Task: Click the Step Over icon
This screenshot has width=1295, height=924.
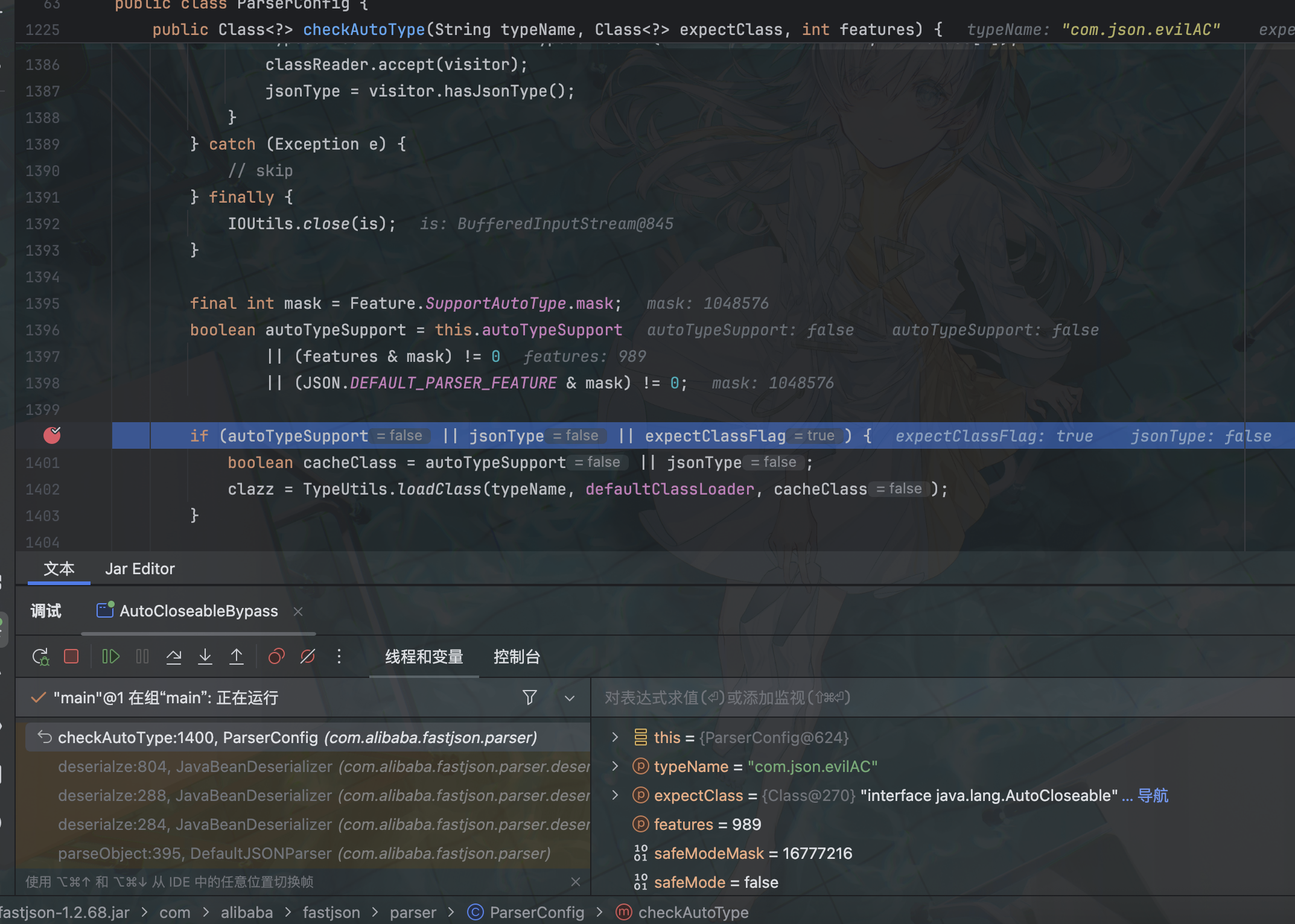Action: coord(174,656)
